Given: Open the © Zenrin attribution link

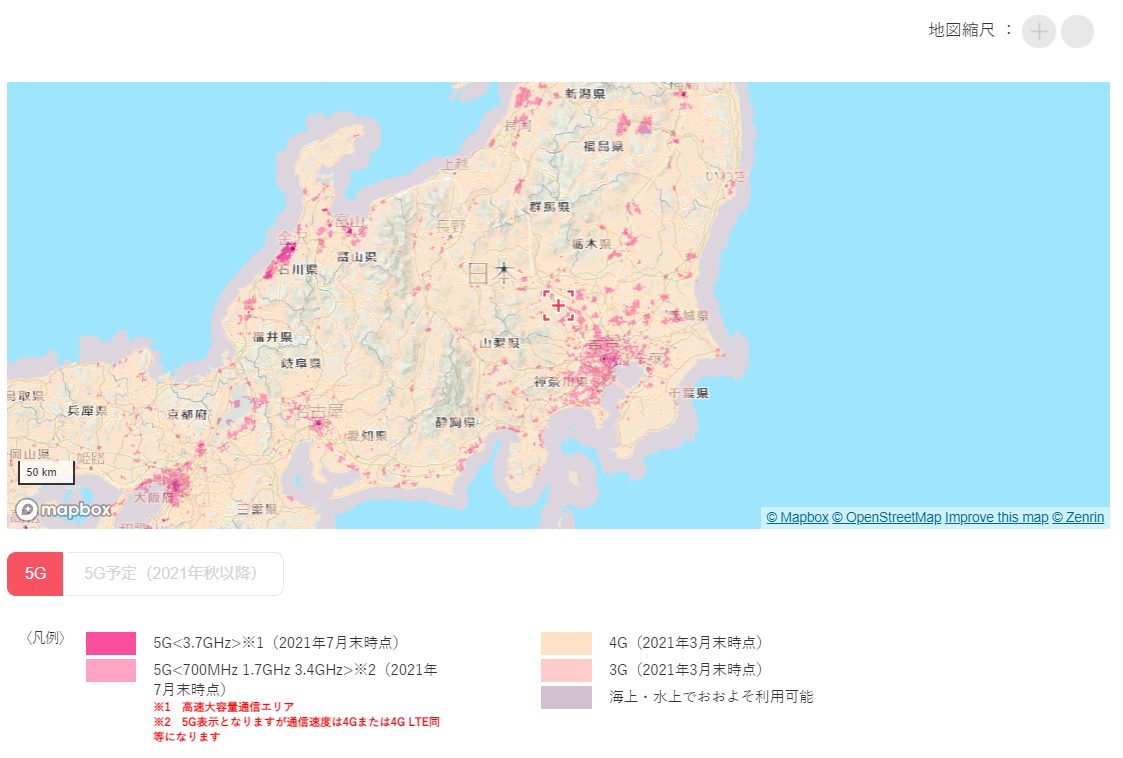Looking at the screenshot, I should [1078, 517].
